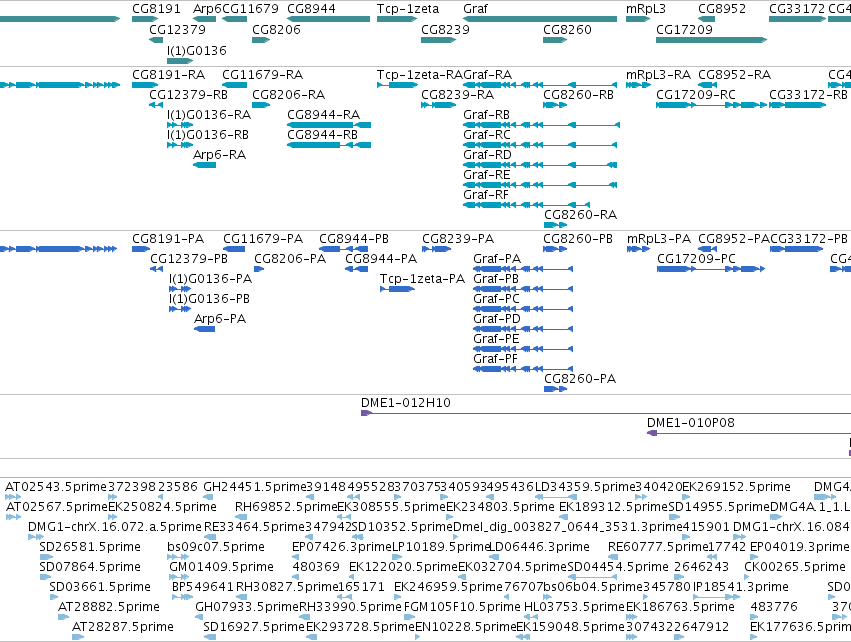
Task: Select transcript CG17209-RC
Action: (x=712, y=105)
